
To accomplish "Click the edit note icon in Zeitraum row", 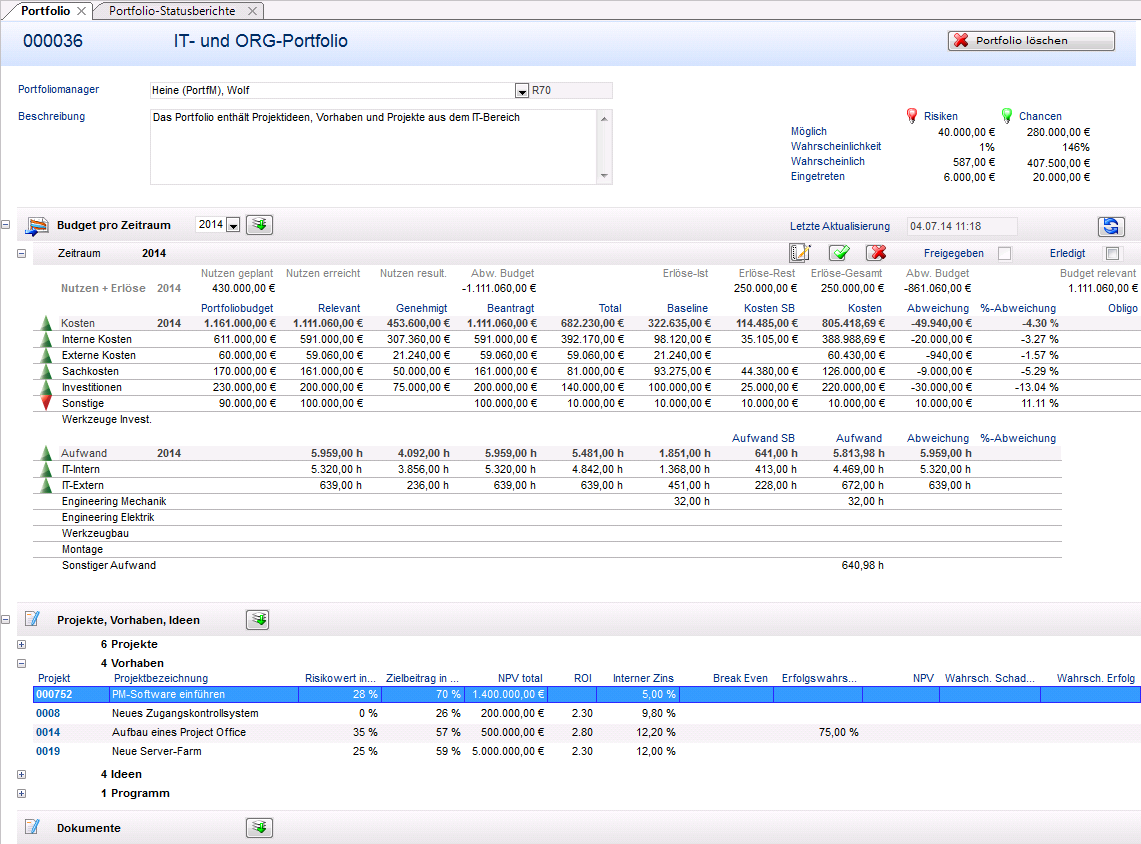I will coord(800,253).
